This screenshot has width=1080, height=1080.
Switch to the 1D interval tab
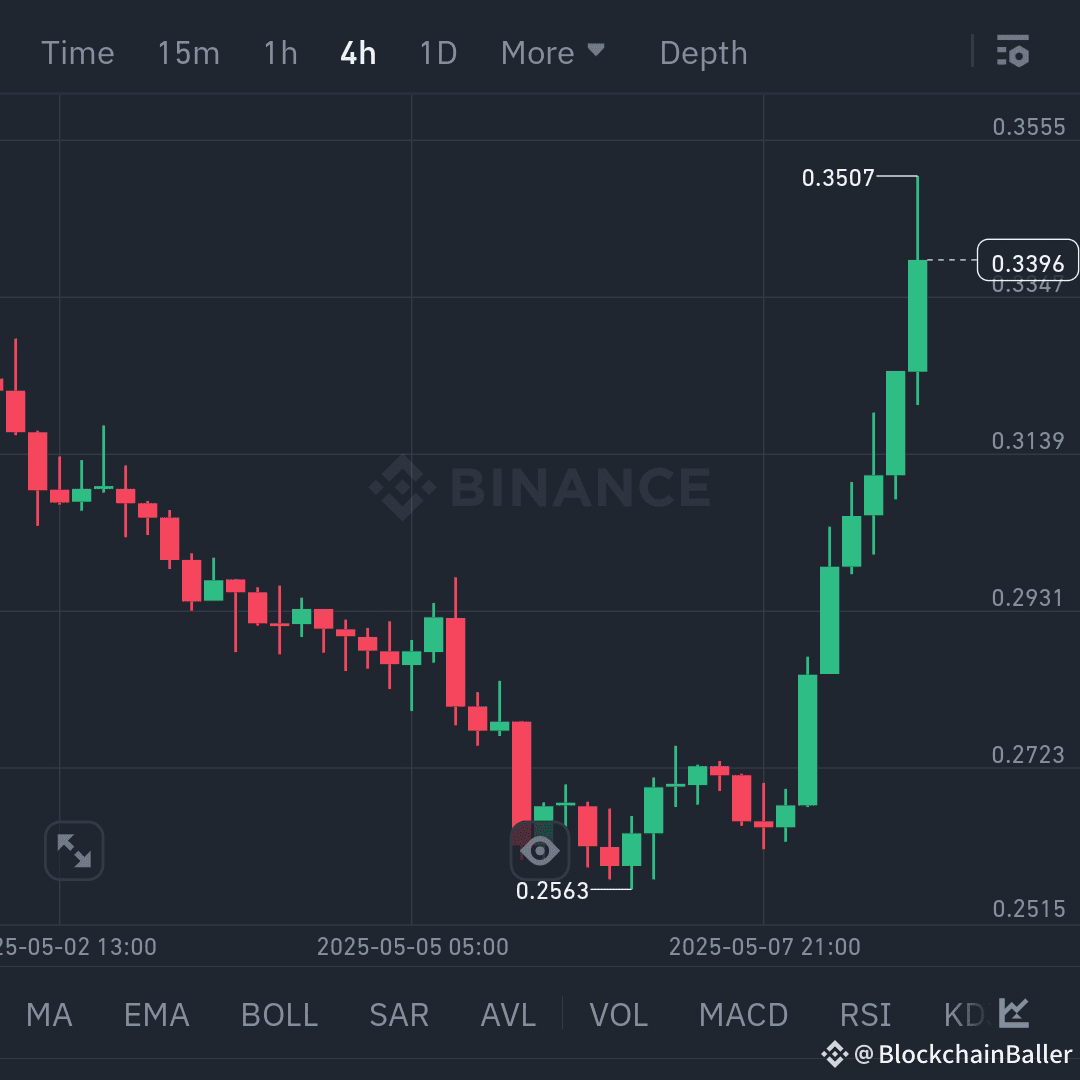[x=437, y=52]
